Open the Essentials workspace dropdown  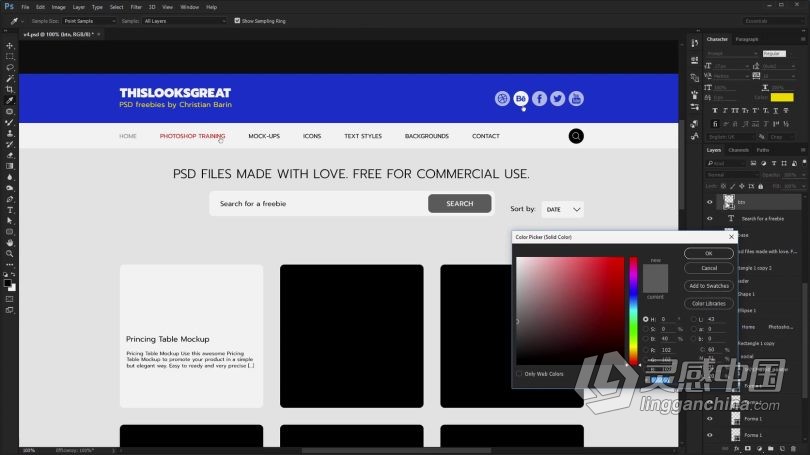tap(773, 21)
